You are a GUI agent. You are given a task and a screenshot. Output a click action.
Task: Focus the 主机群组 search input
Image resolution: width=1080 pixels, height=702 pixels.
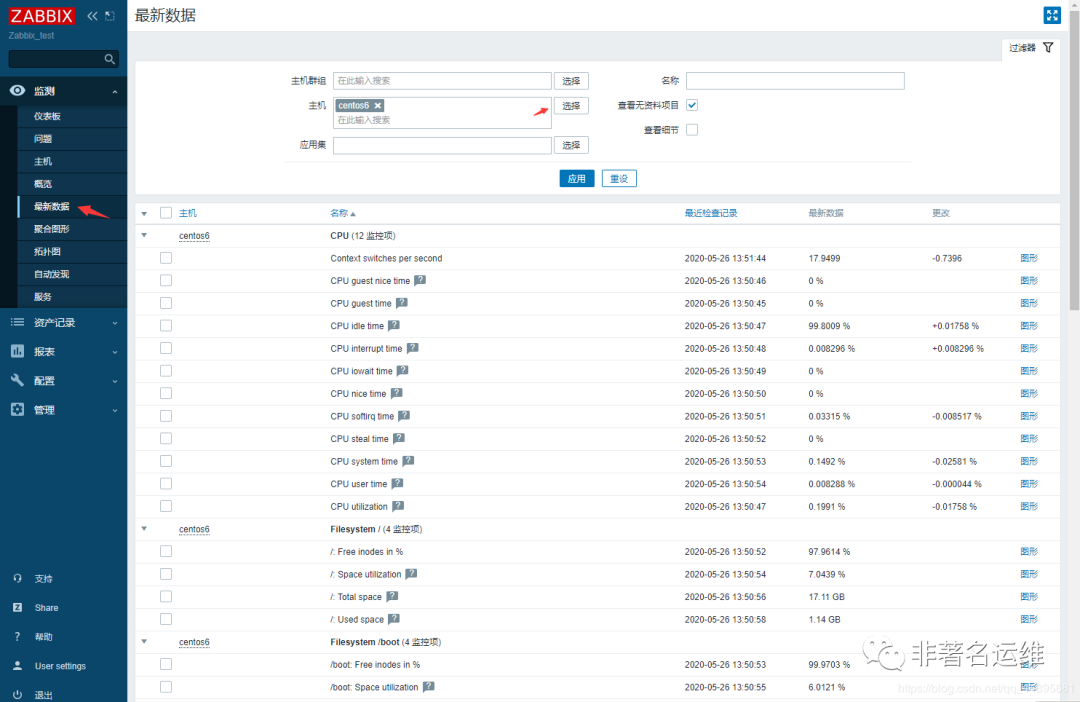[442, 81]
